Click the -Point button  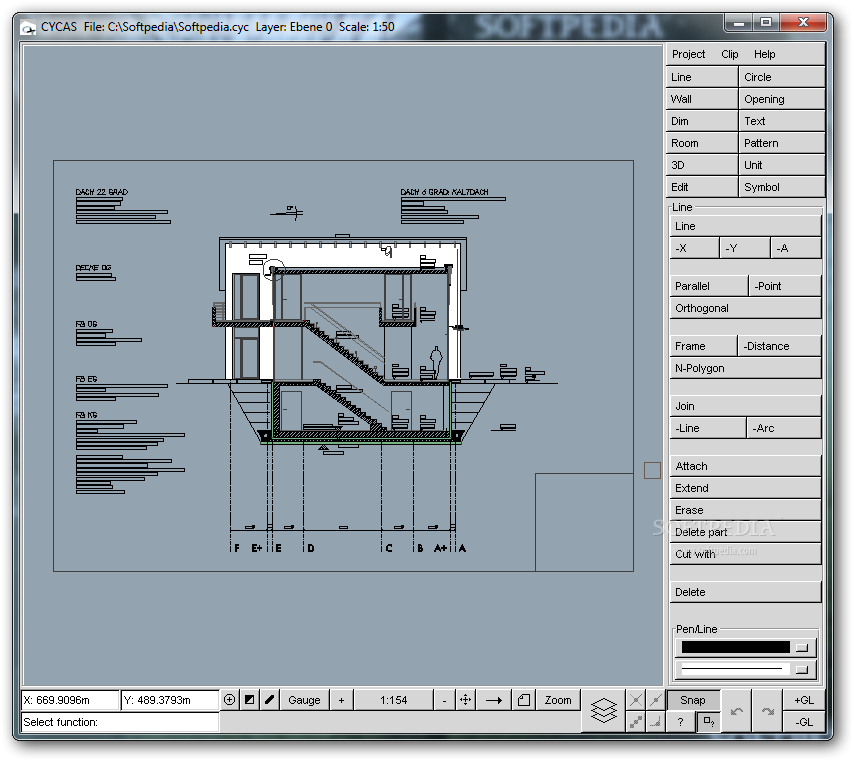tap(785, 286)
